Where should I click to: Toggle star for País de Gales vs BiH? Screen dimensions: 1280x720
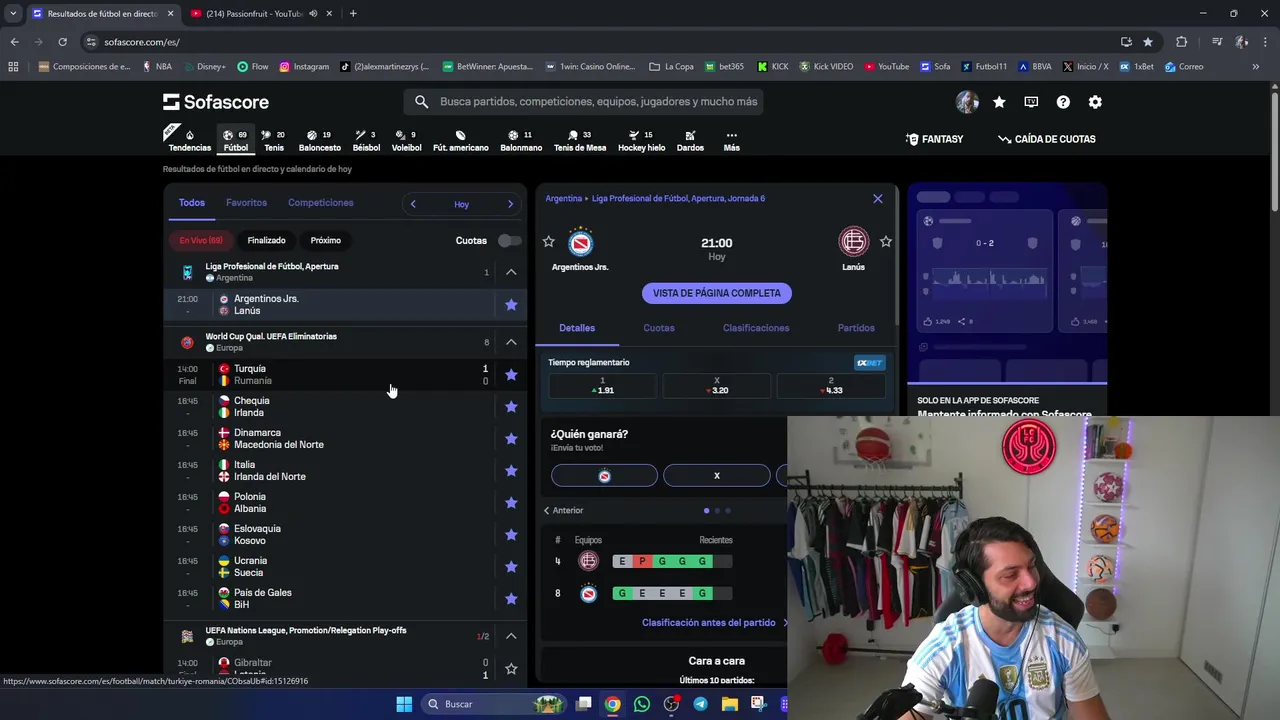coord(511,599)
